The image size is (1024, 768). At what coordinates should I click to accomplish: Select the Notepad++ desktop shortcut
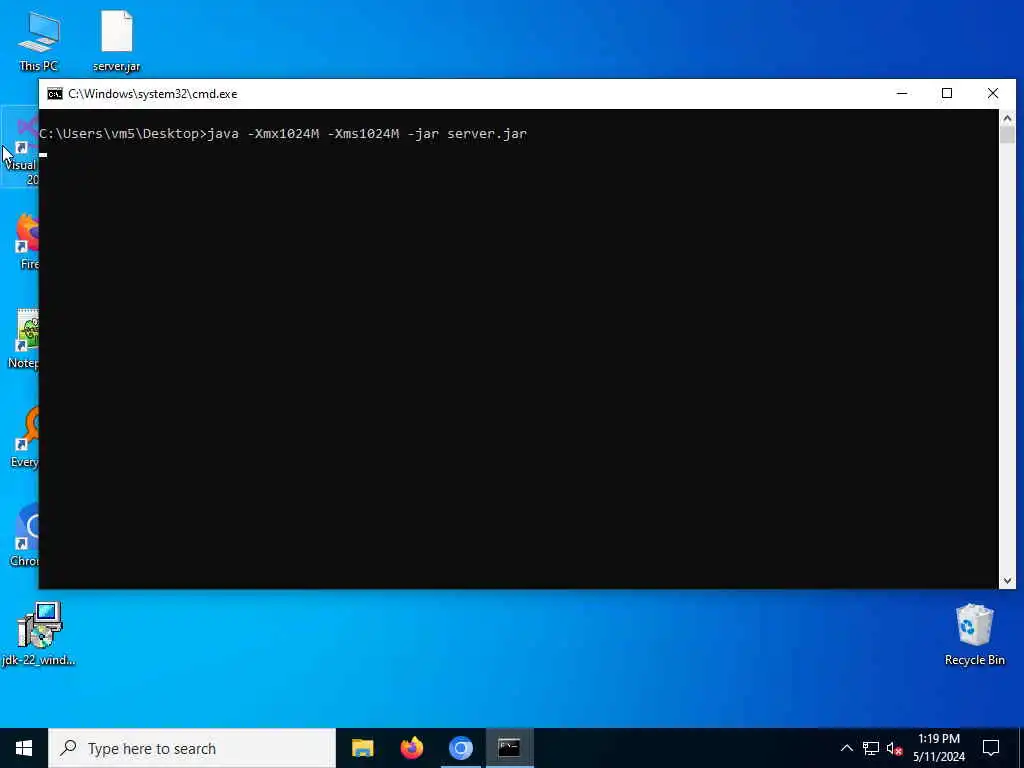tap(25, 340)
